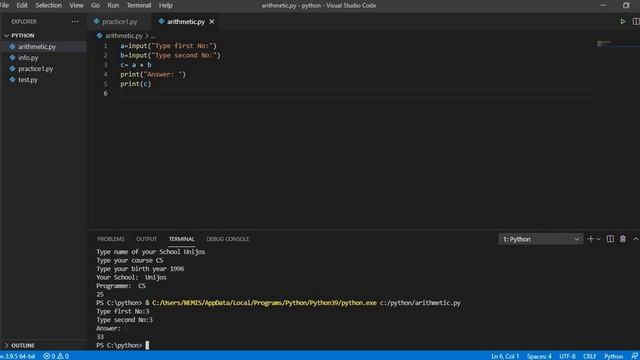Switch to the practice1.py editor tab
The height and width of the screenshot is (360, 640).
[x=120, y=22]
